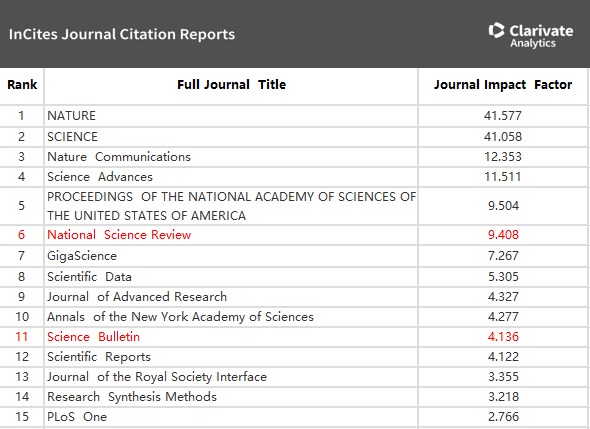Select impact factor value 11.511
This screenshot has width=590, height=429.
click(503, 177)
